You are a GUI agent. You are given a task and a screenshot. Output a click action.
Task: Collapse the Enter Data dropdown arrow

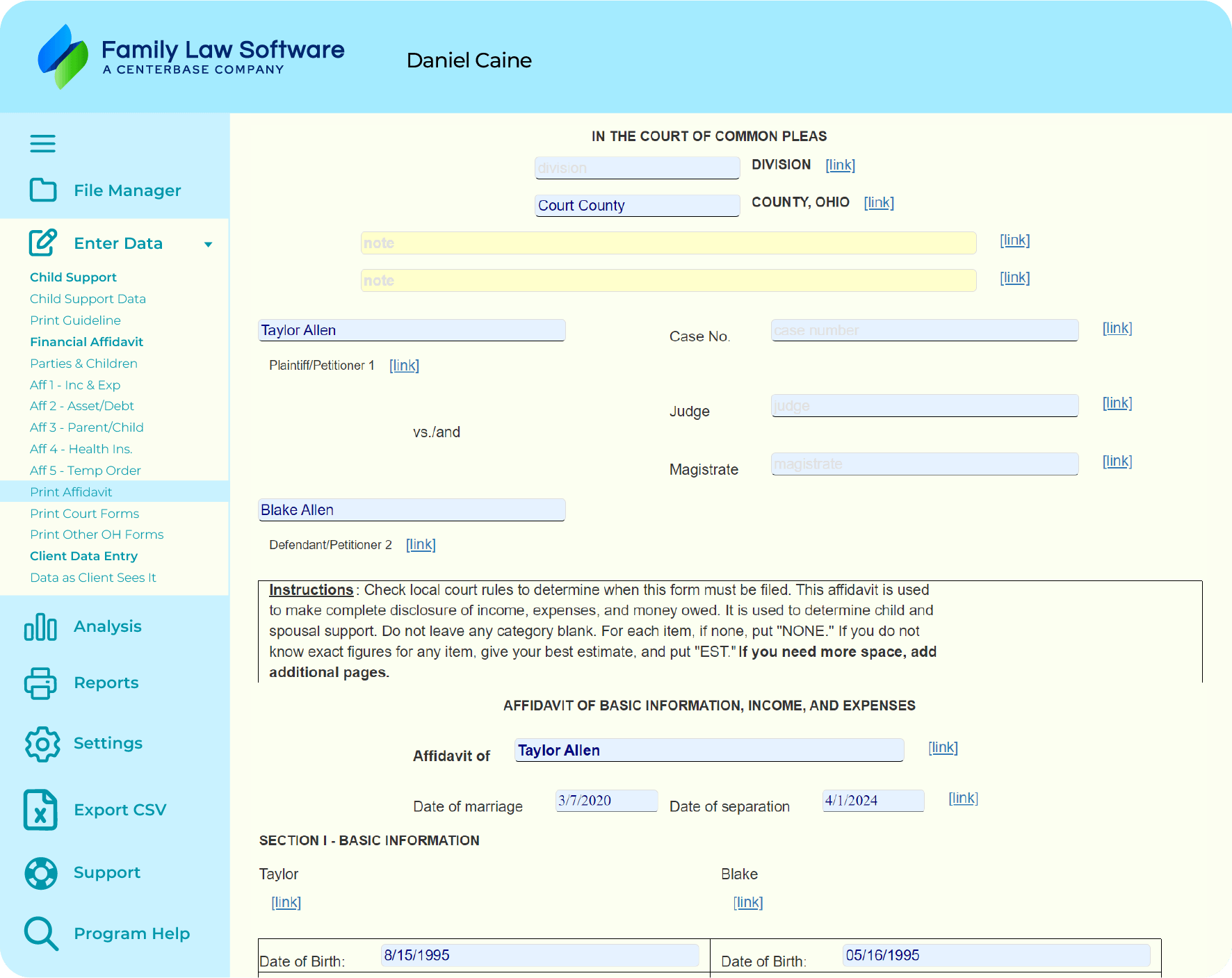pos(208,244)
